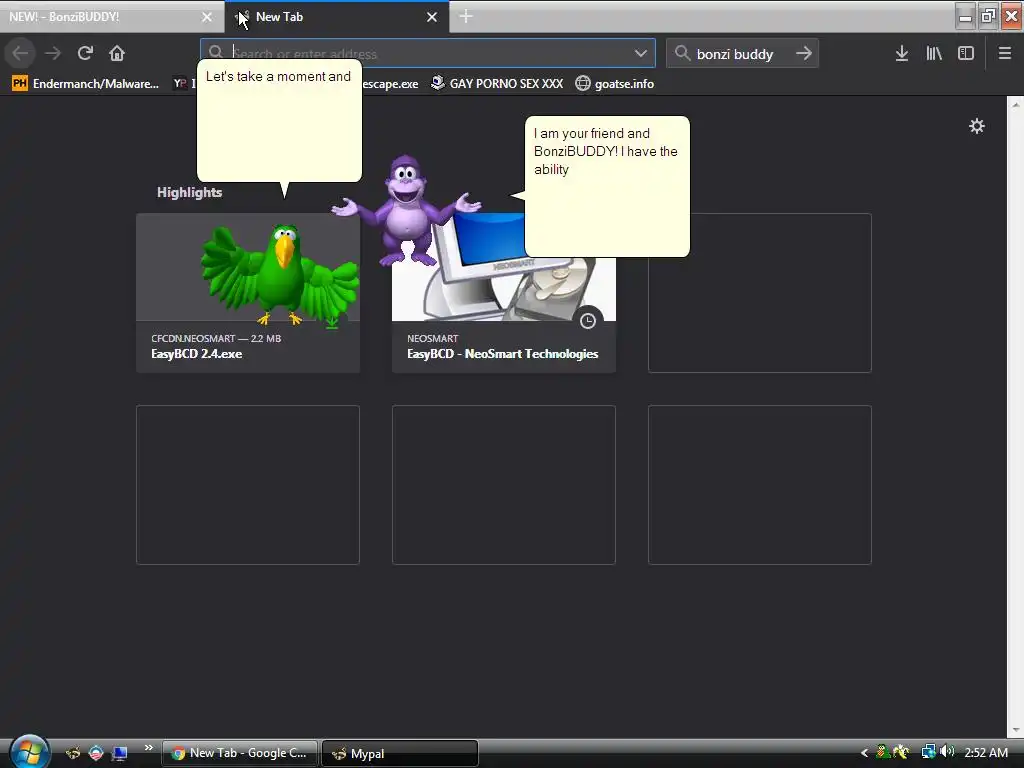Launch Mypal from the quick launch raccoon icon

point(73,753)
